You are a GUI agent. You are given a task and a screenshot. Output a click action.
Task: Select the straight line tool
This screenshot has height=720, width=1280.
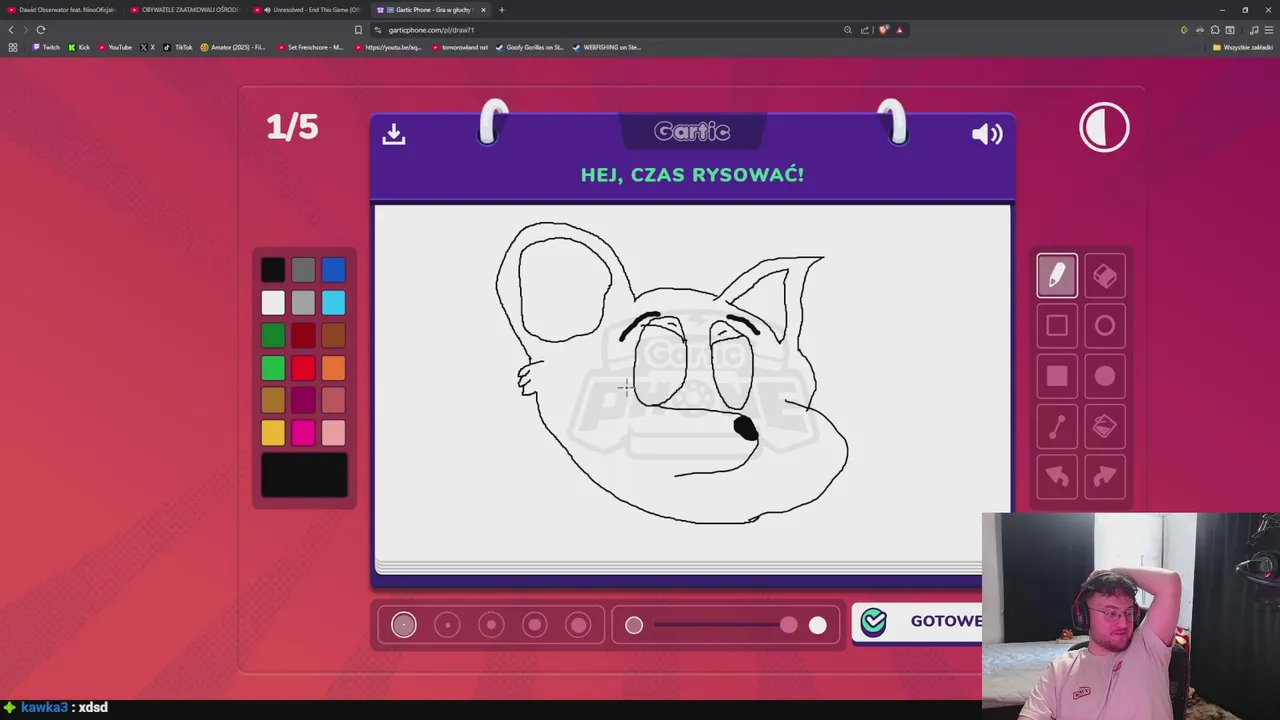1057,427
